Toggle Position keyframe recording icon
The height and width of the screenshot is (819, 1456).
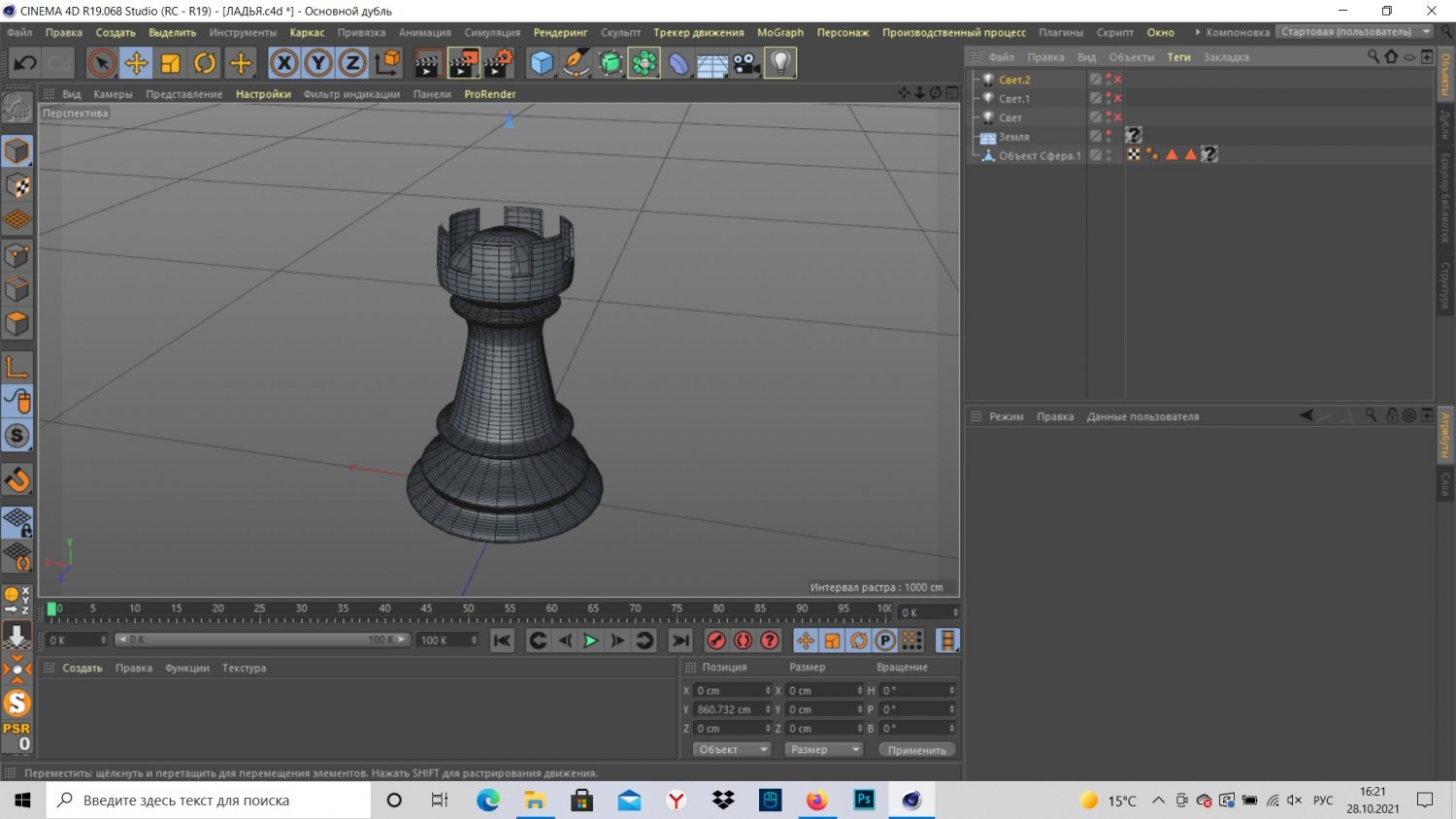click(806, 640)
